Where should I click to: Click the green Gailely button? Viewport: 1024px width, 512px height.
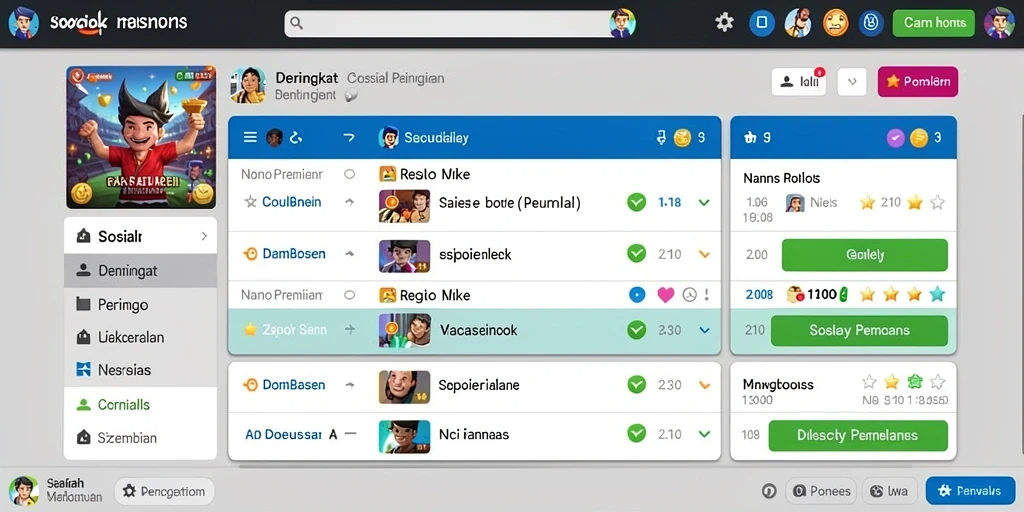click(x=864, y=255)
